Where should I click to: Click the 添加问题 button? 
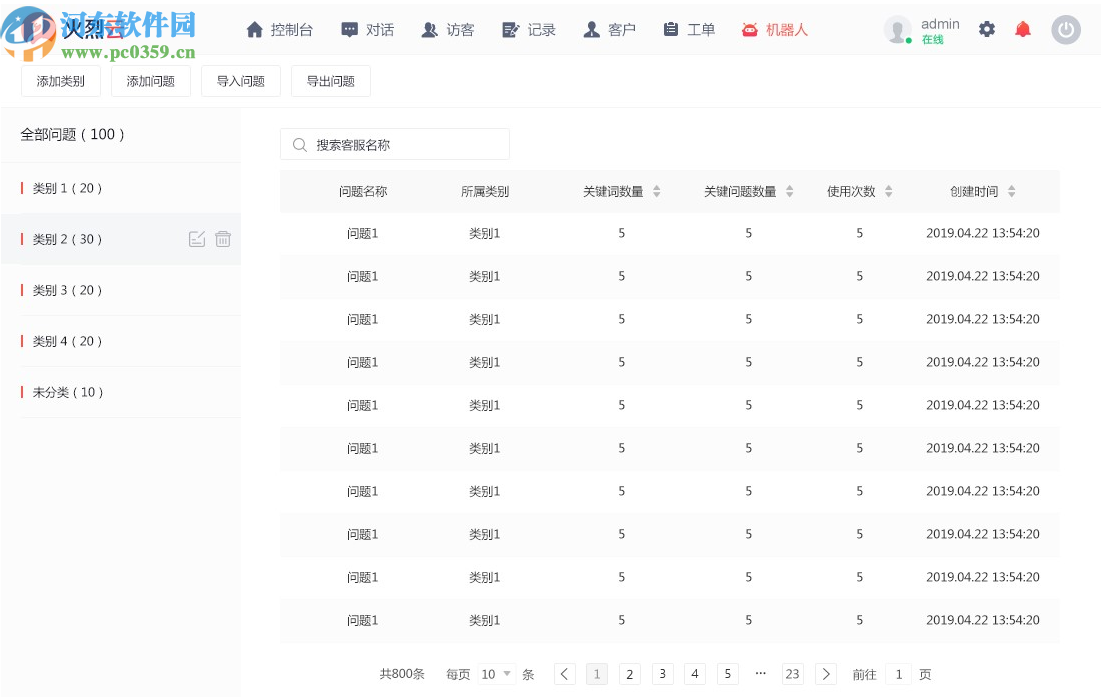pyautogui.click(x=151, y=81)
